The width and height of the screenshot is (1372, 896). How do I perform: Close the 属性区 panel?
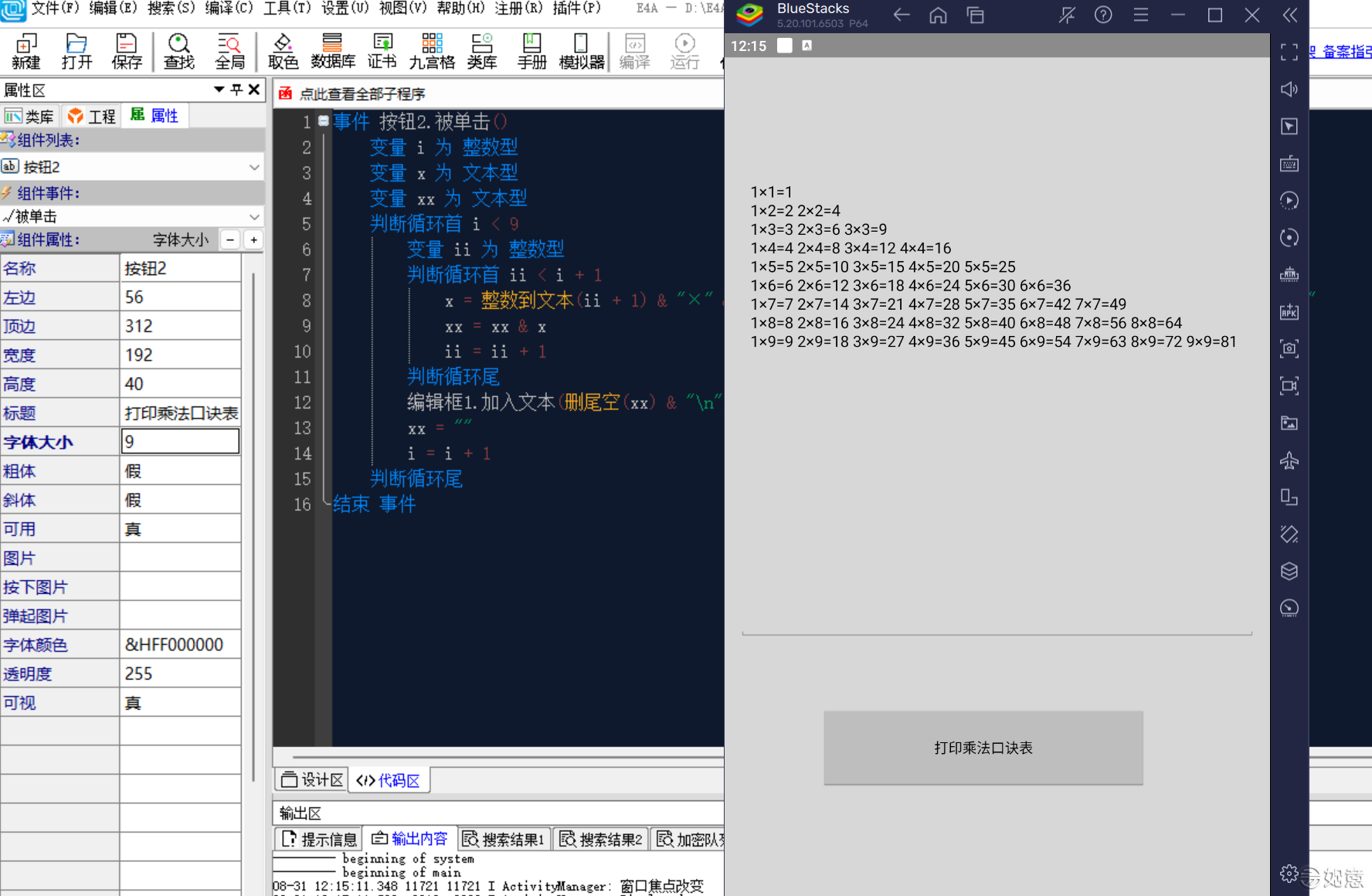[254, 90]
